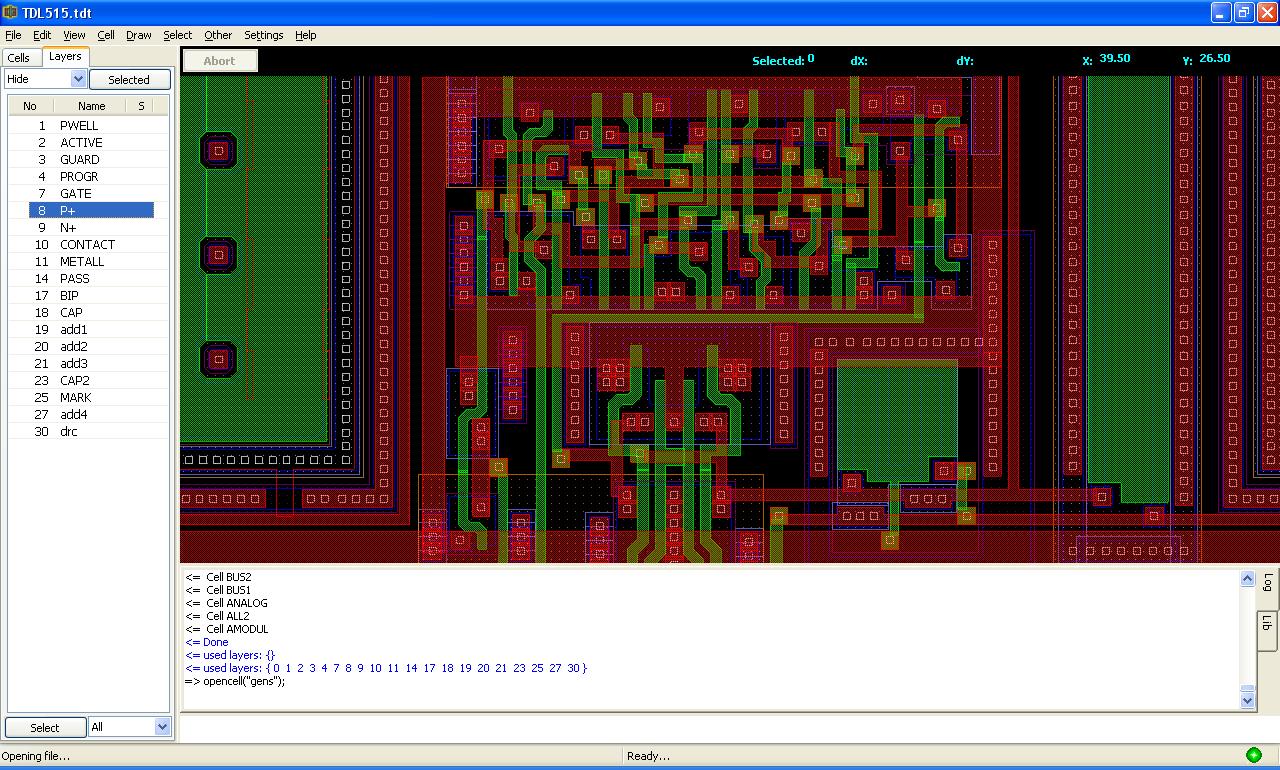Click the Select button at panel bottom
The image size is (1280, 770).
pos(45,728)
